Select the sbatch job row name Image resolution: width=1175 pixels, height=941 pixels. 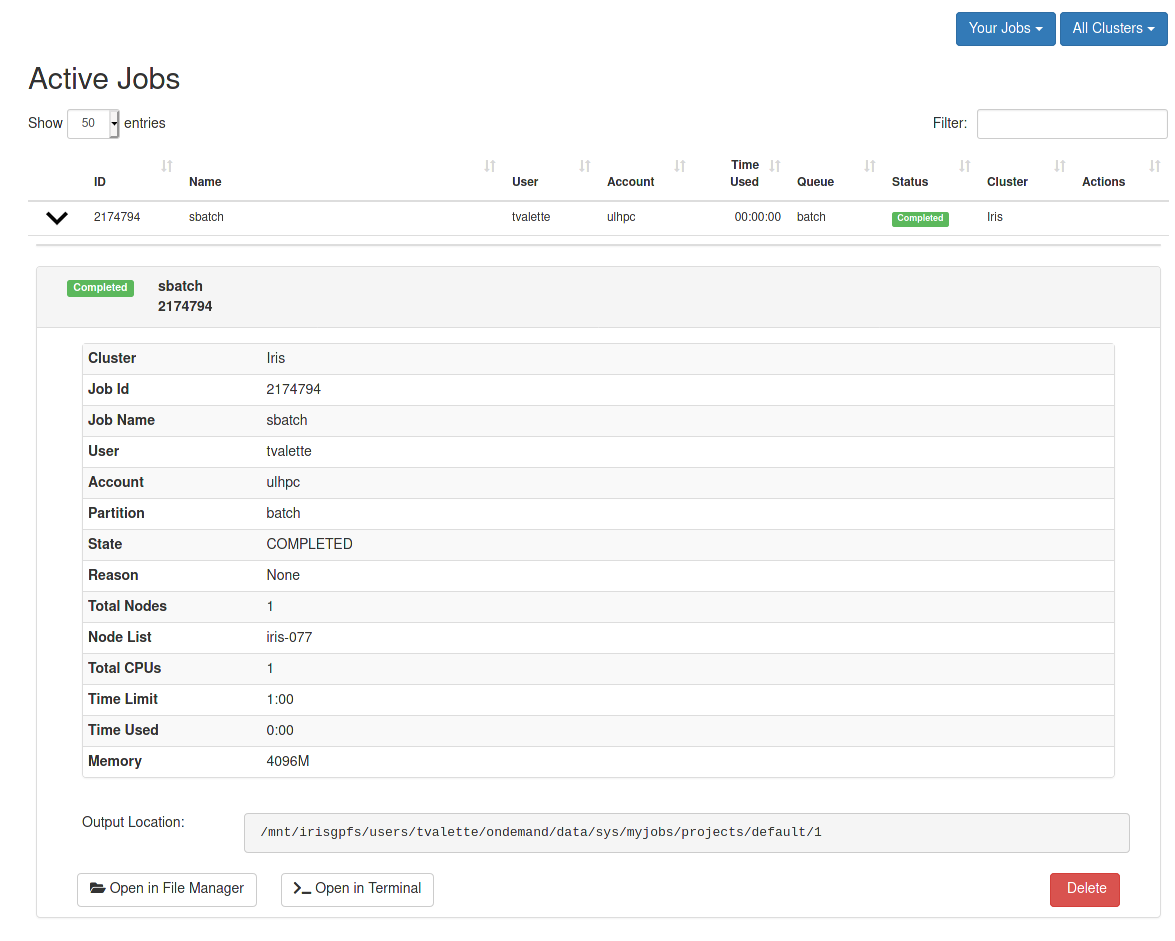[206, 217]
